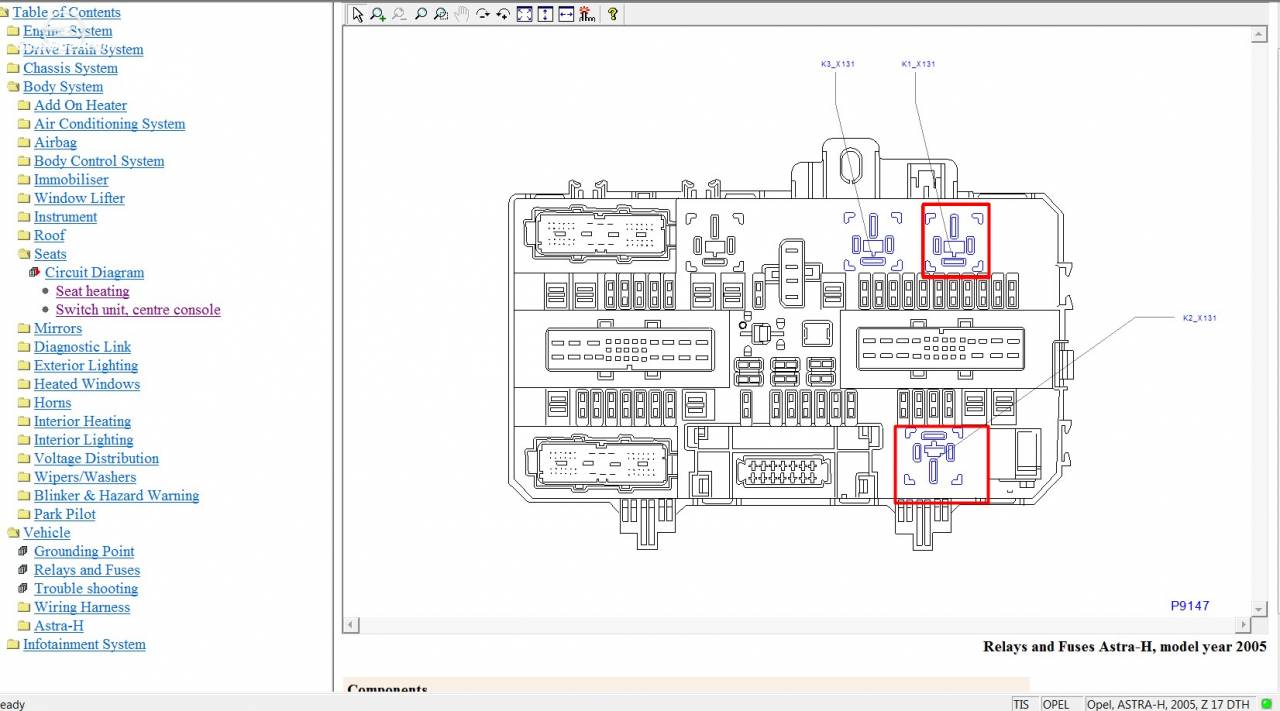Open the Immobiliser link
The height and width of the screenshot is (711, 1280).
(71, 180)
